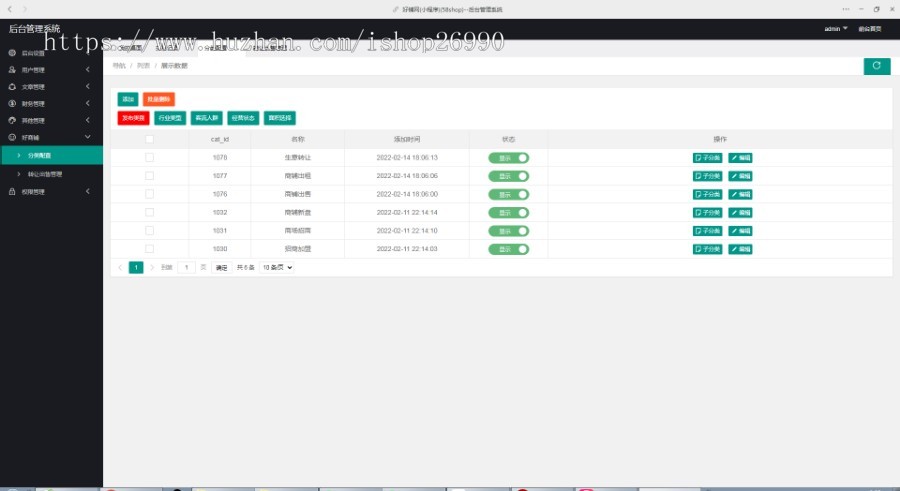The height and width of the screenshot is (491, 900).
Task: Check the select-all checkbox in table header
Action: point(149,139)
